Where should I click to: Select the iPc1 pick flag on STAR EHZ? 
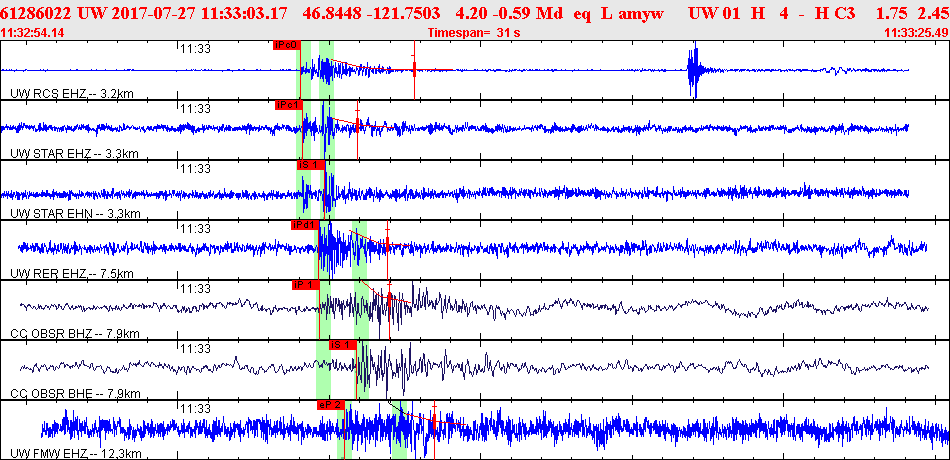tap(287, 105)
